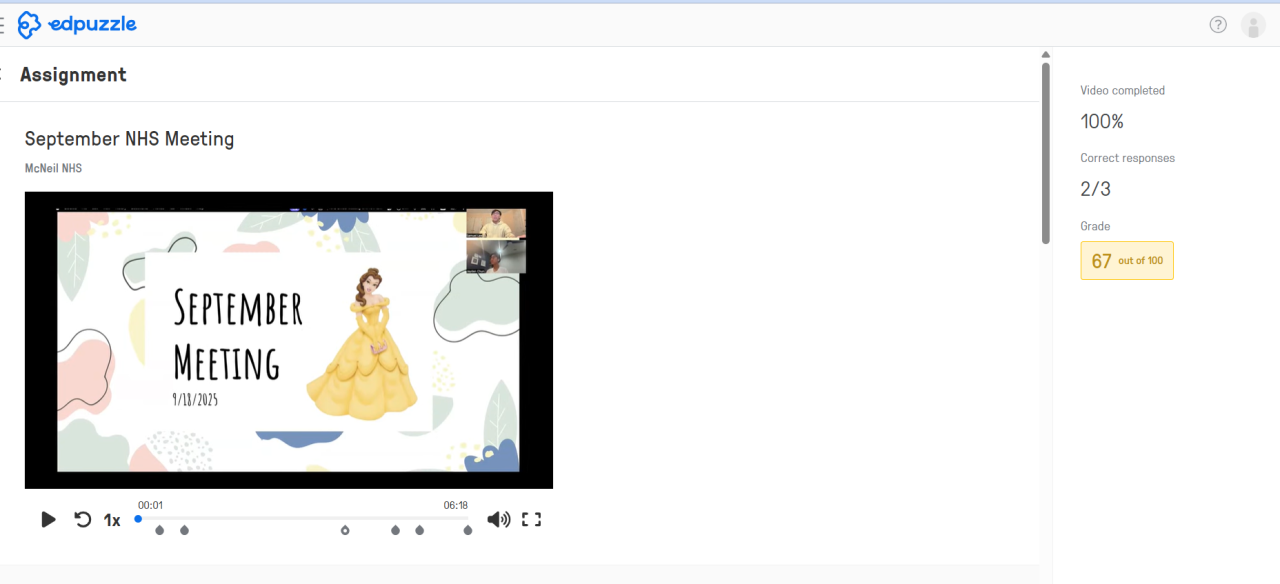This screenshot has width=1280, height=584.
Task: Select the hollow ring marker on the timeline
Action: pyautogui.click(x=345, y=530)
